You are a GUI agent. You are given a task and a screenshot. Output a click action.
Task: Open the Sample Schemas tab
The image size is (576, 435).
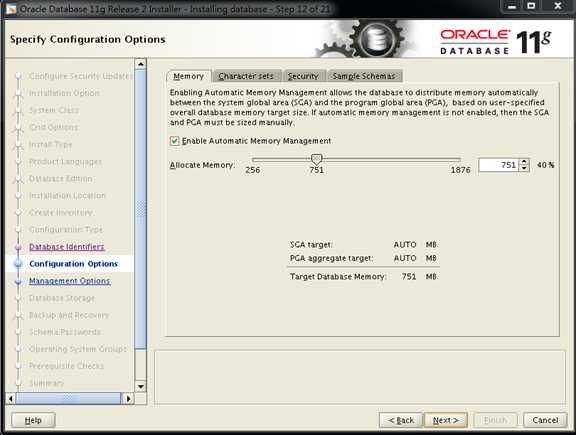click(364, 76)
